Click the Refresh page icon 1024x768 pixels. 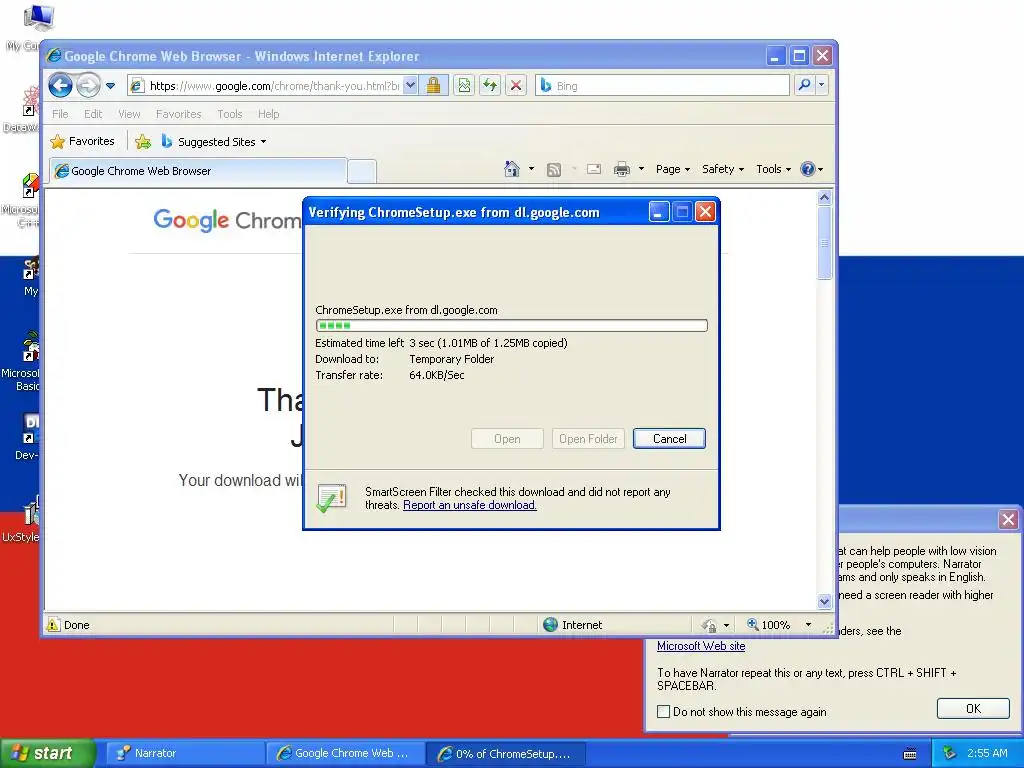click(x=490, y=86)
